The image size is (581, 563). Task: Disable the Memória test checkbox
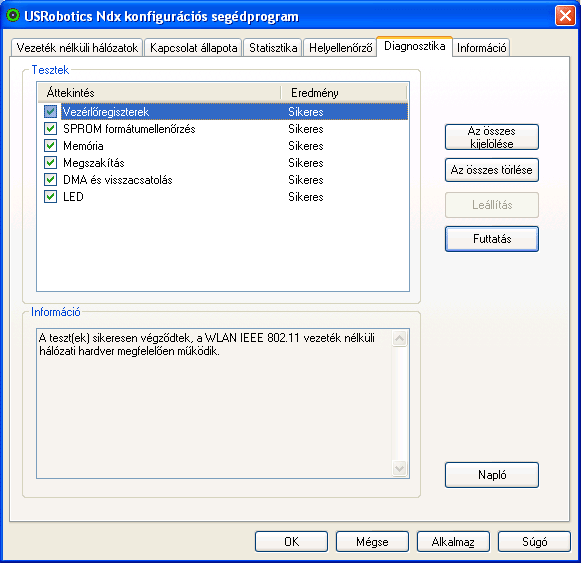point(50,146)
